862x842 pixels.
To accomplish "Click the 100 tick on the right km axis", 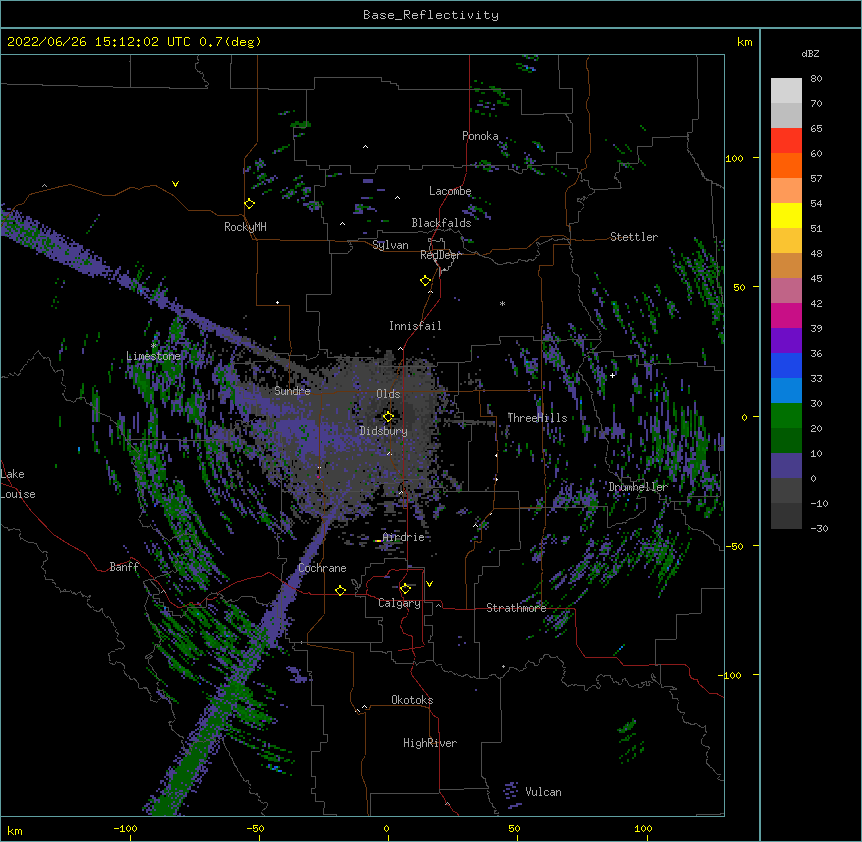I will 734,158.
